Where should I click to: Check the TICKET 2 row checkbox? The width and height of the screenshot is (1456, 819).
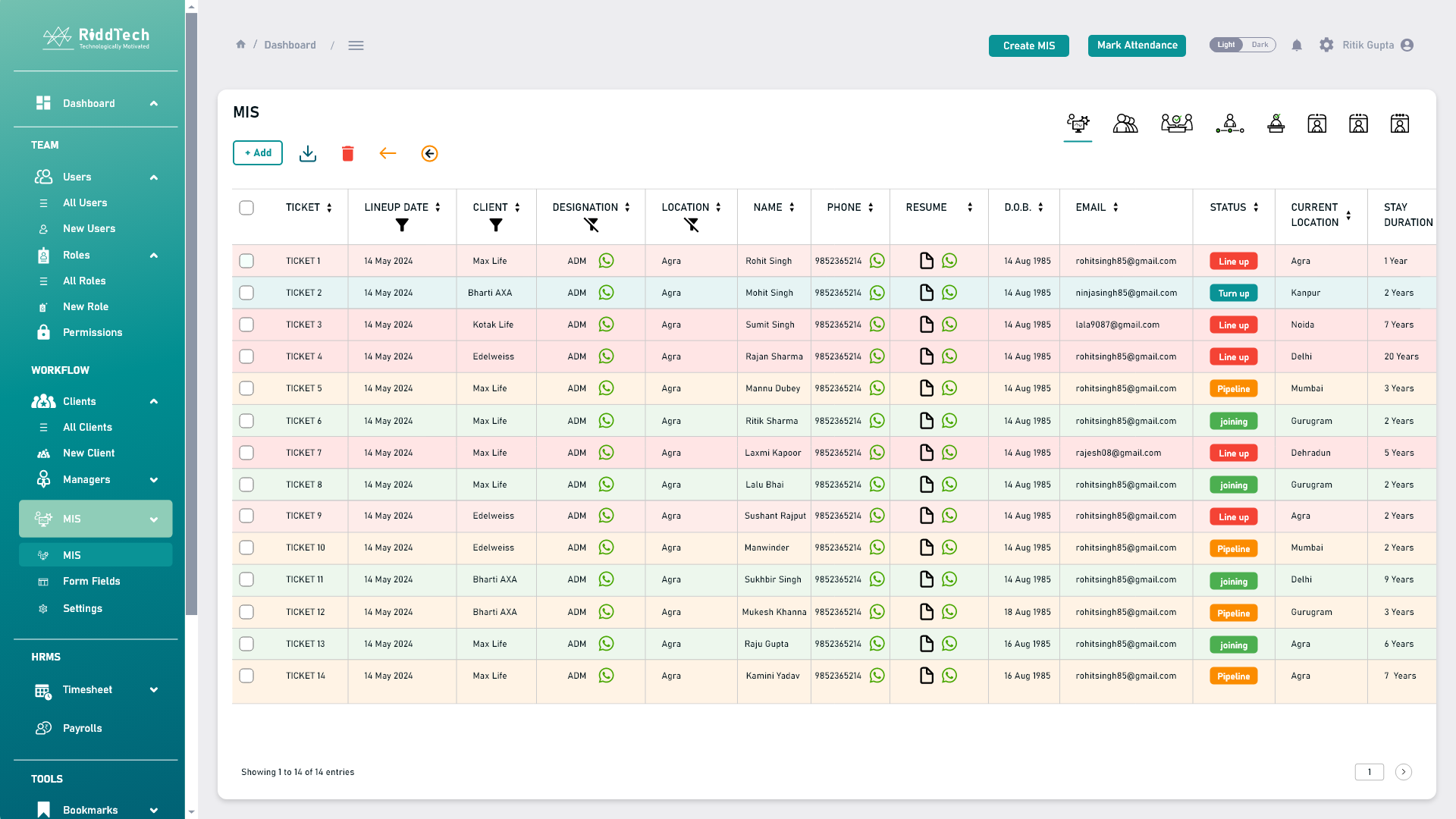(x=246, y=293)
